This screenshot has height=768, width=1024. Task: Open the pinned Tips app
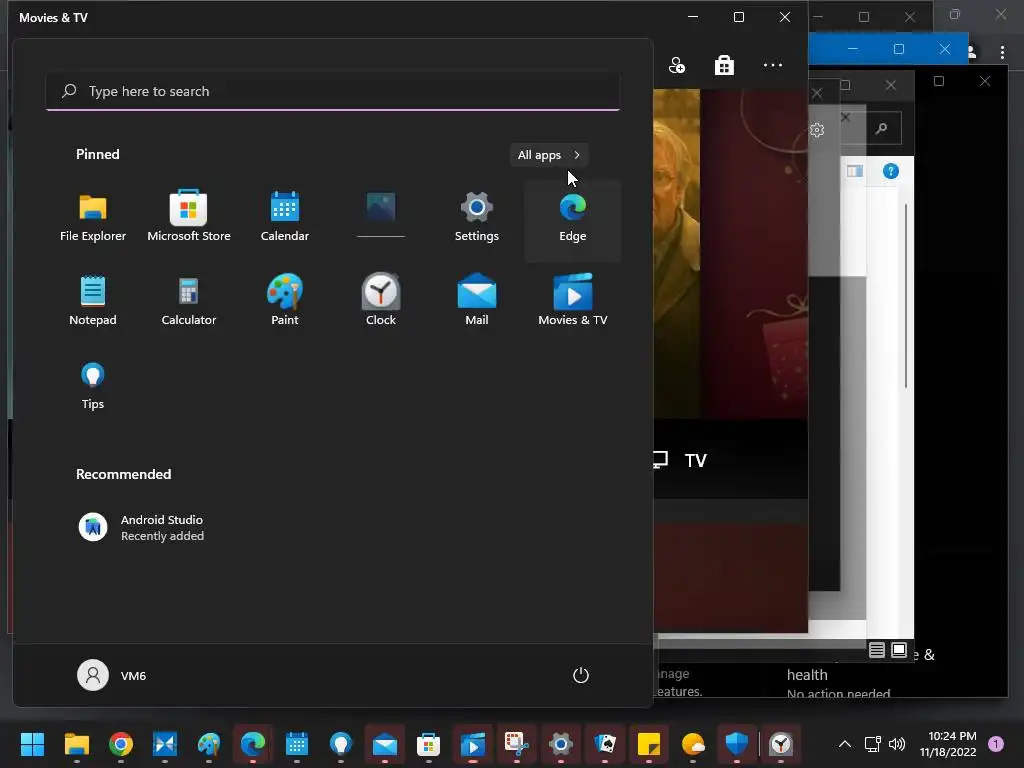[93, 385]
